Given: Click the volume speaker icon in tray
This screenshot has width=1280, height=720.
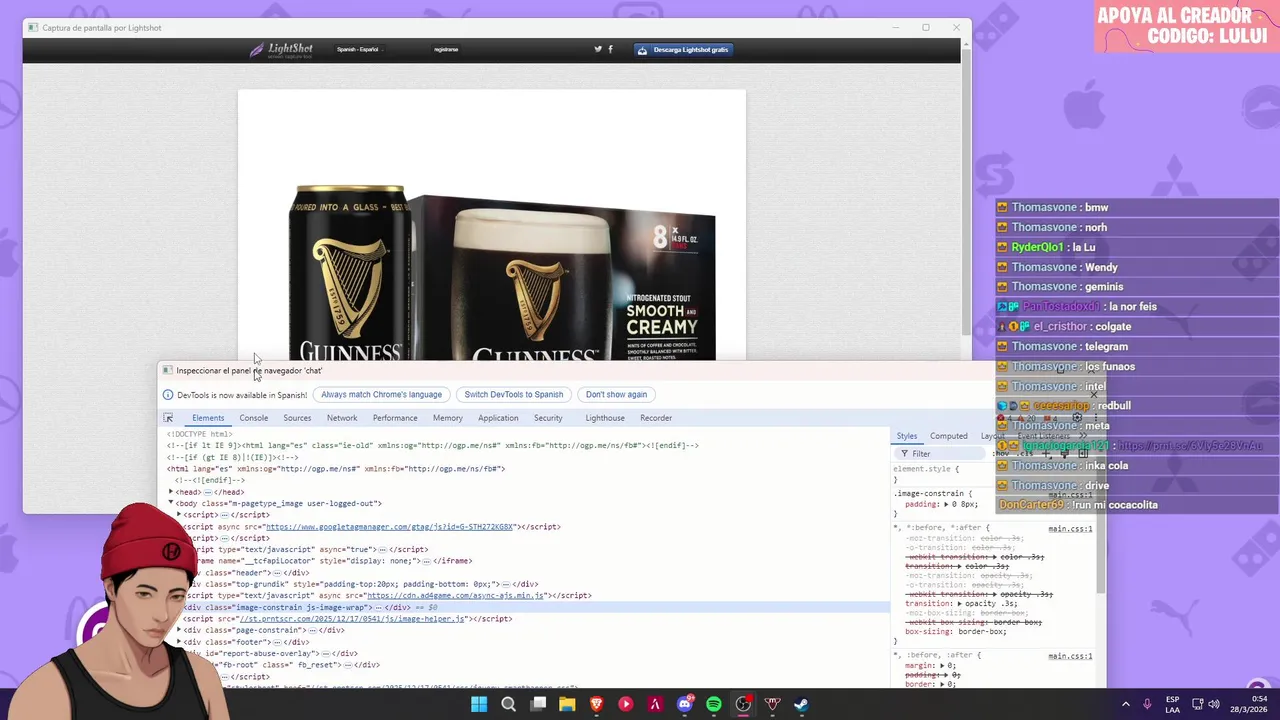Looking at the screenshot, I should pyautogui.click(x=1216, y=704).
